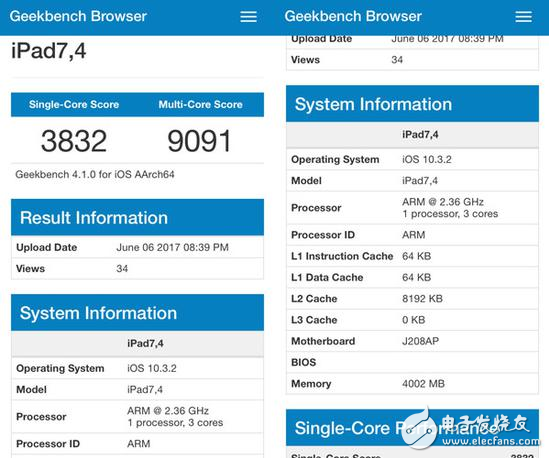Click the 9091 multi-core score value
The height and width of the screenshot is (458, 549).
pos(199,141)
